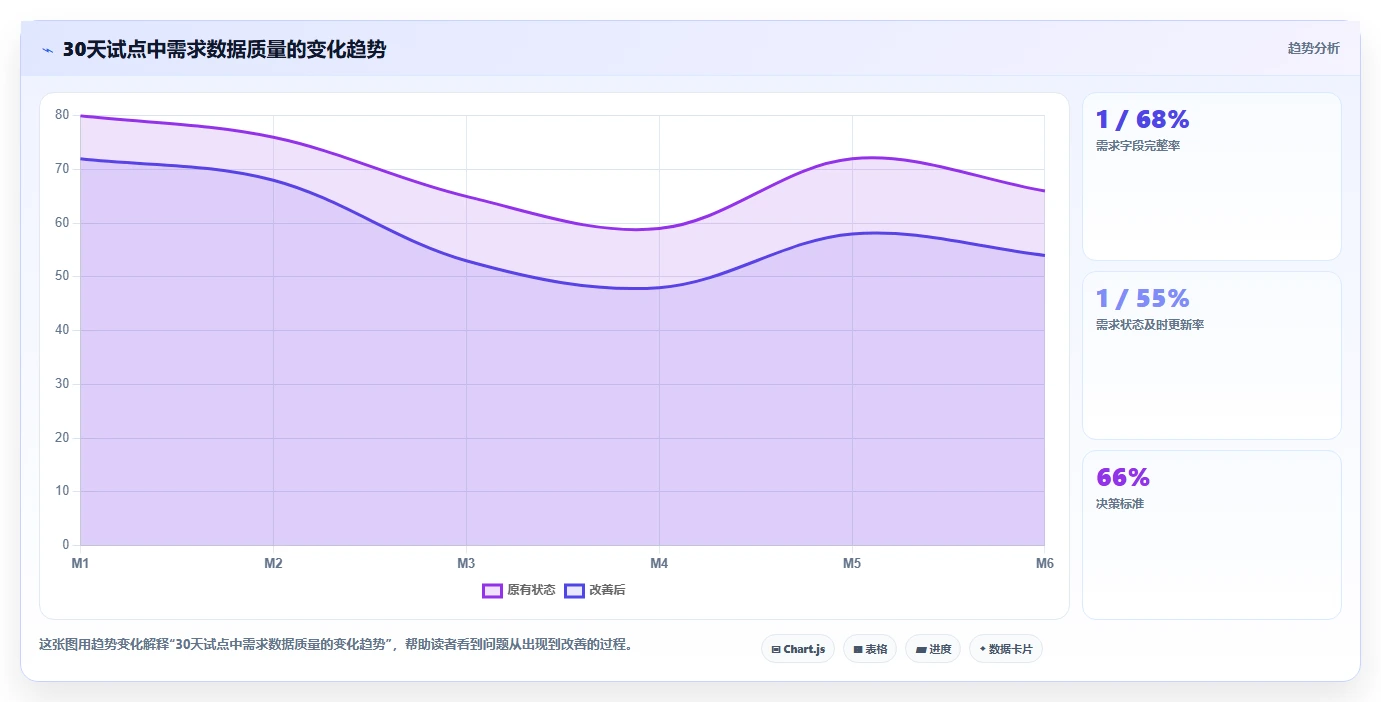Click the M2 axis label

tap(273, 563)
